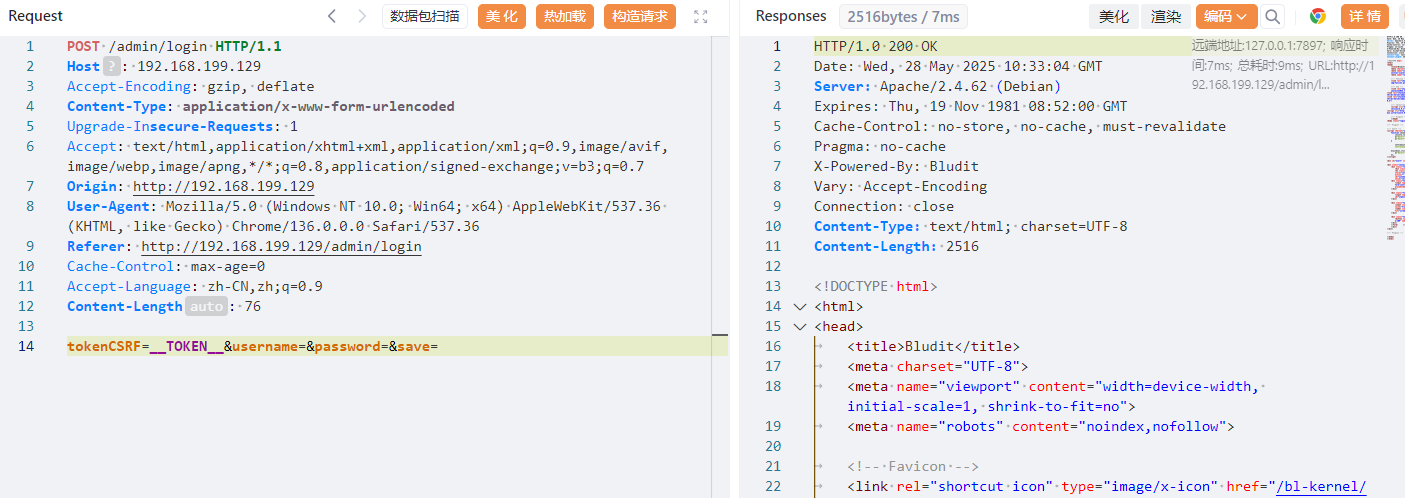The image size is (1405, 498).
Task: Click the meta robots noindex line
Action: pos(1041,426)
